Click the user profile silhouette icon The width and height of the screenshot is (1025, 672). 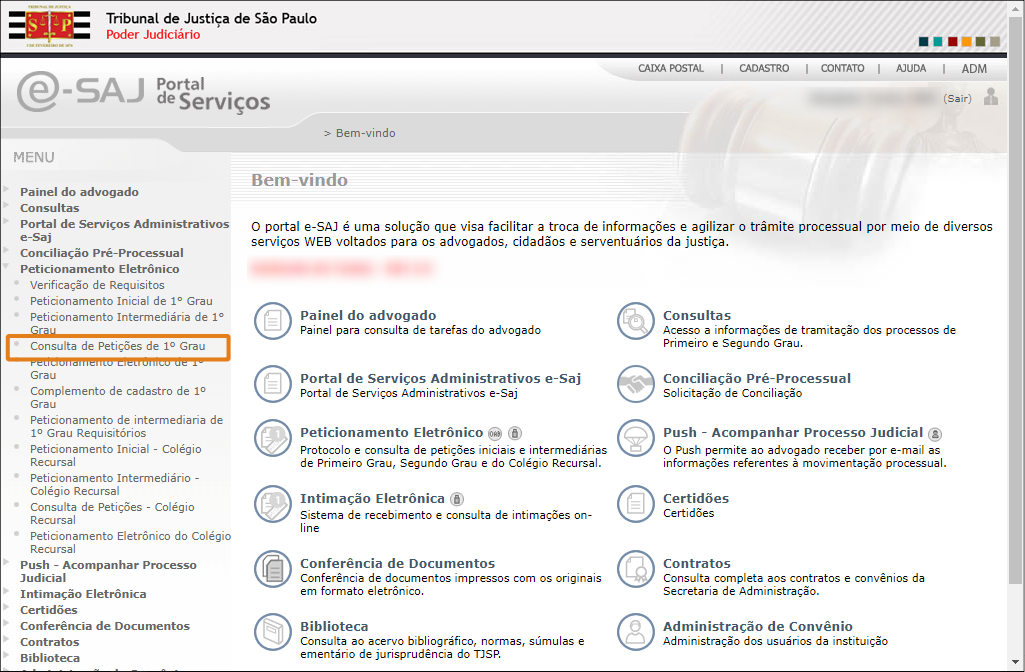tap(991, 97)
